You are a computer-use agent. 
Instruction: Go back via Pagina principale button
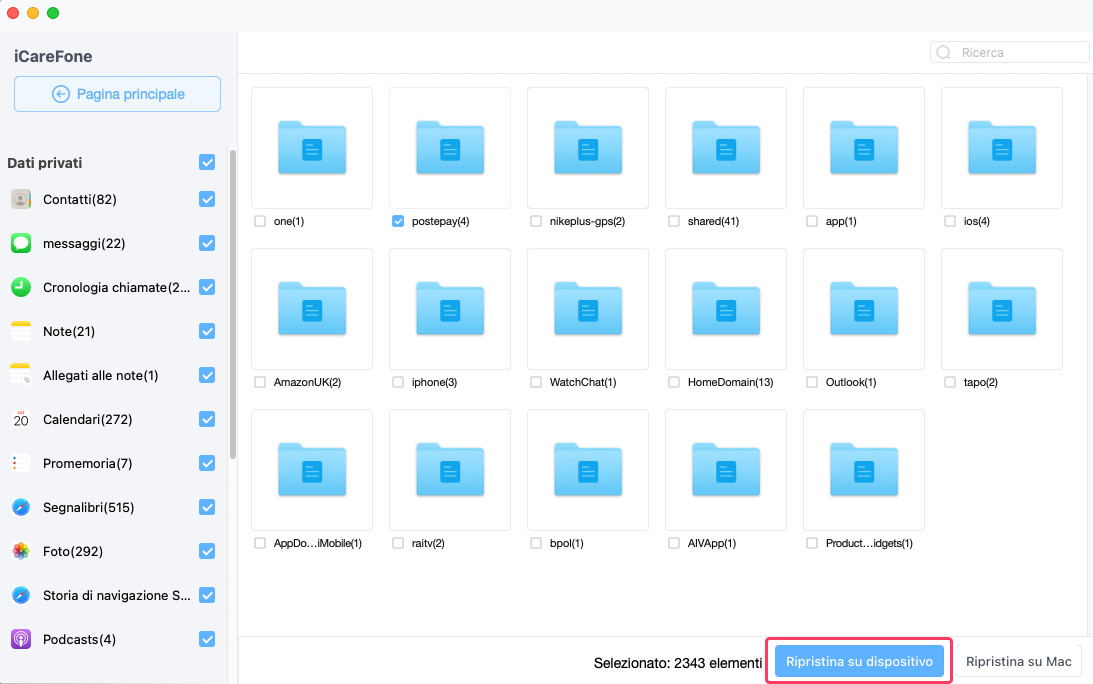(x=117, y=94)
